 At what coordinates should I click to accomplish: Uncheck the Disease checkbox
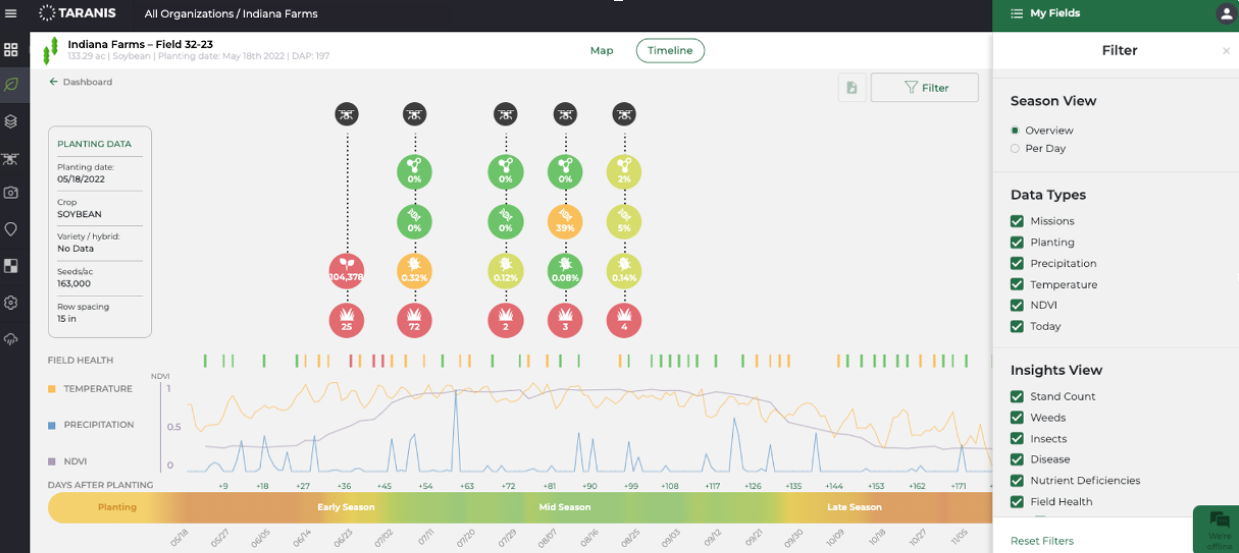click(1017, 459)
